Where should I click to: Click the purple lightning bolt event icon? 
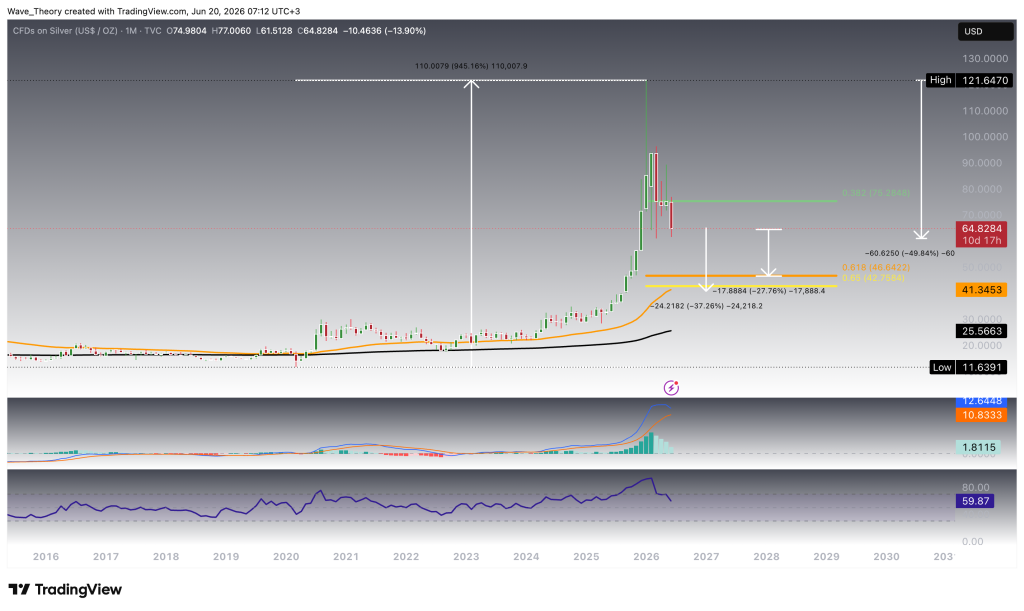[x=671, y=388]
